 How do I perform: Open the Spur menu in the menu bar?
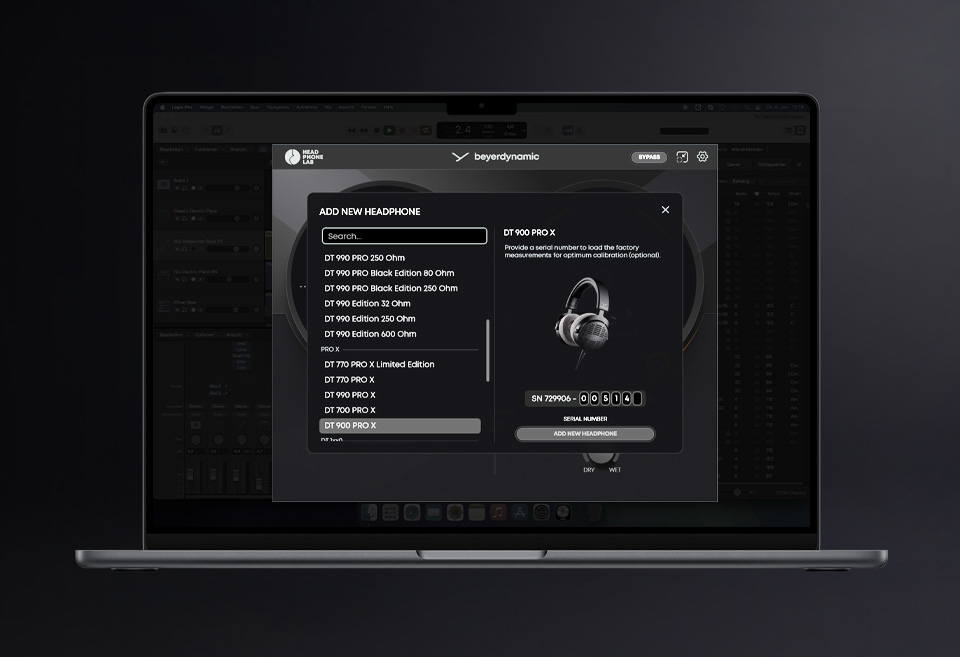coord(253,107)
